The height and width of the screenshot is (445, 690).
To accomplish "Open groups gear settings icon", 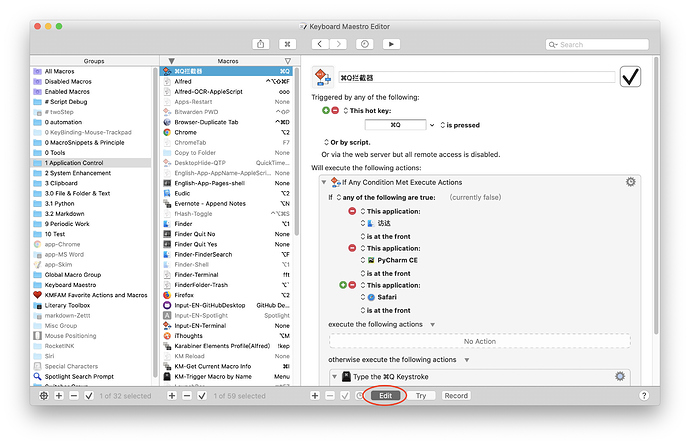I will (x=44, y=396).
